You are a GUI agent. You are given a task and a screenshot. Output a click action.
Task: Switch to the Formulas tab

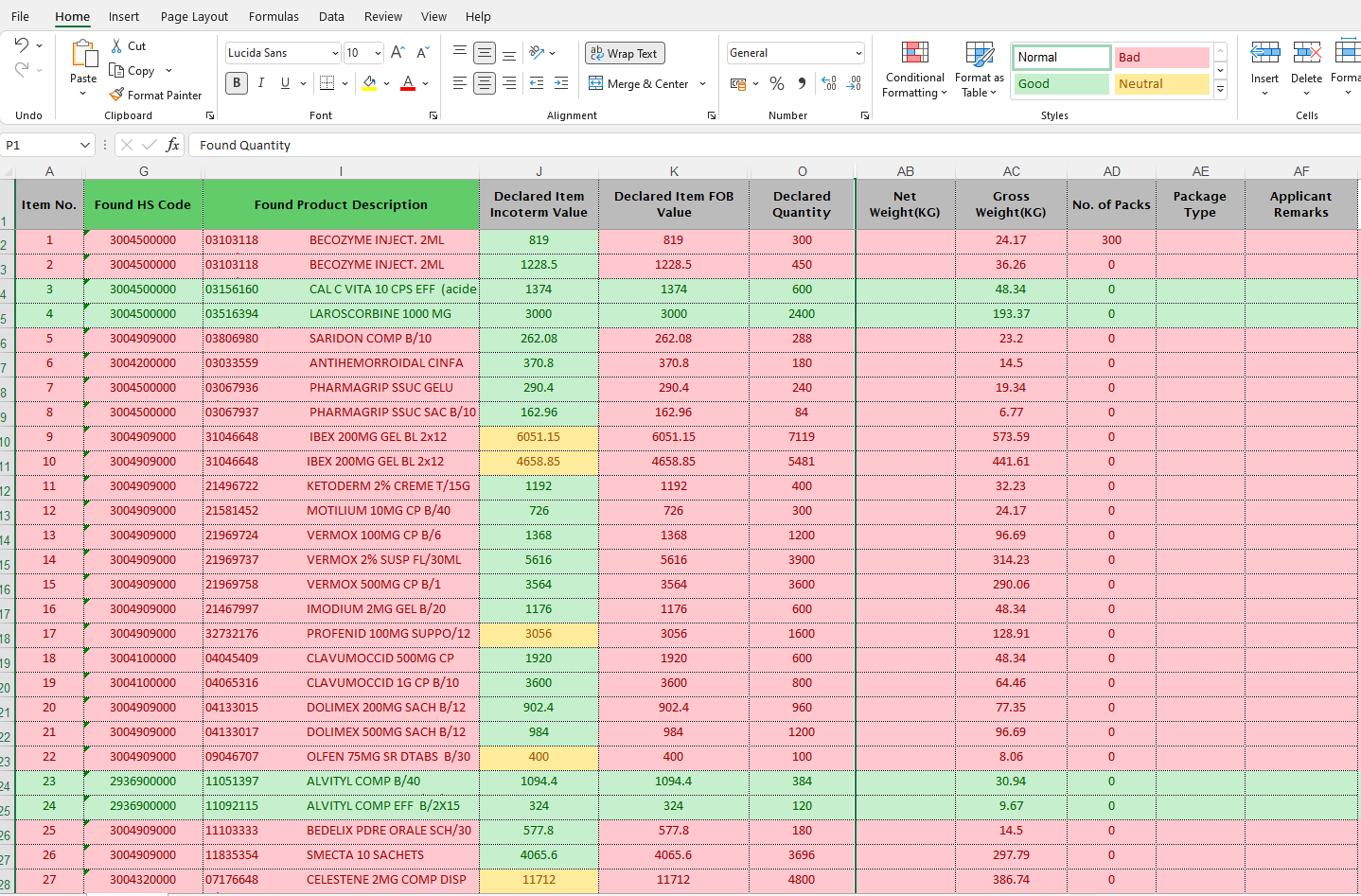[274, 16]
